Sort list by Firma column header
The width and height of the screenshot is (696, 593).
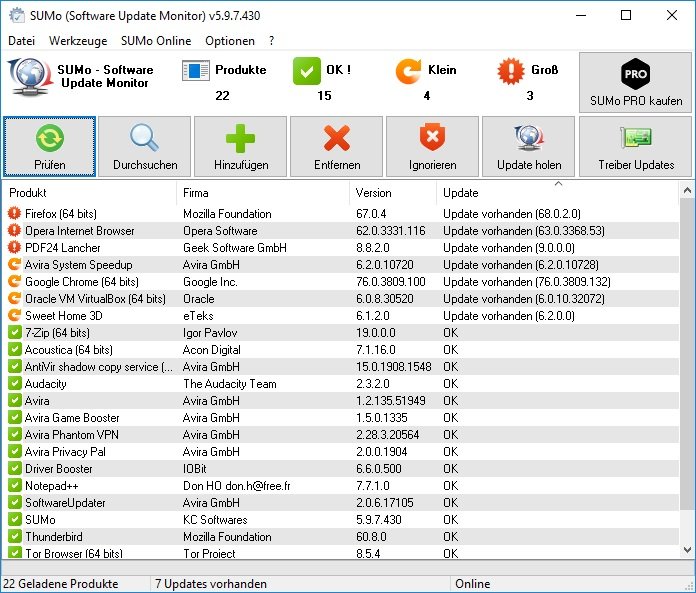(x=263, y=193)
